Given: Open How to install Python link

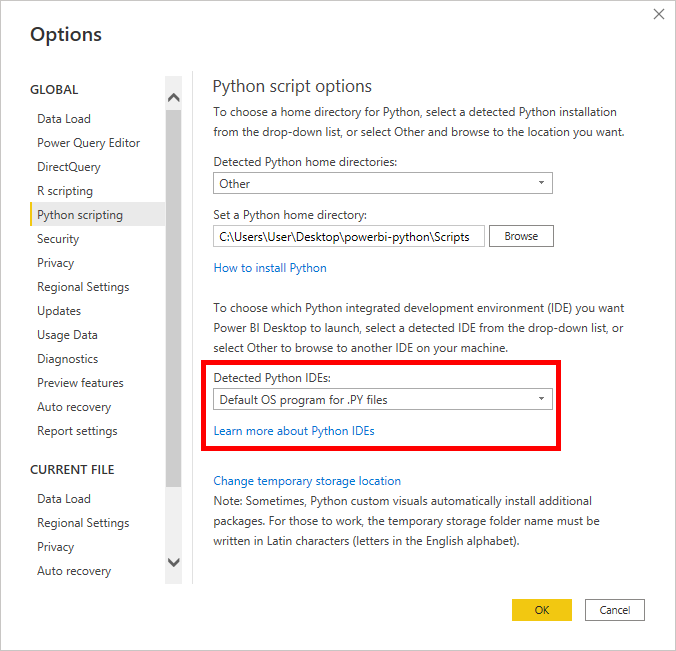Looking at the screenshot, I should tap(270, 268).
